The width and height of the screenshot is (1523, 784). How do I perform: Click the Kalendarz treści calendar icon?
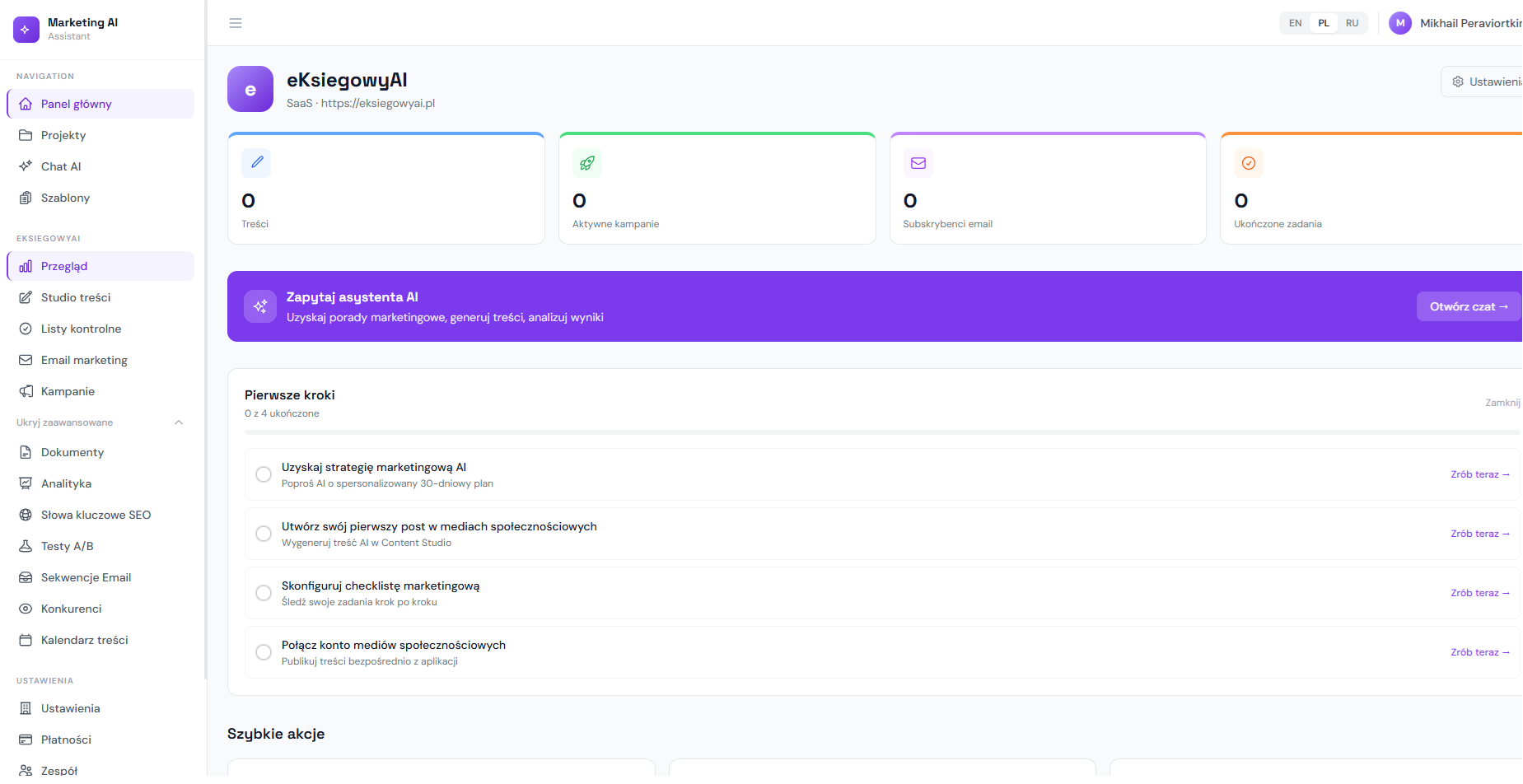pyautogui.click(x=26, y=640)
